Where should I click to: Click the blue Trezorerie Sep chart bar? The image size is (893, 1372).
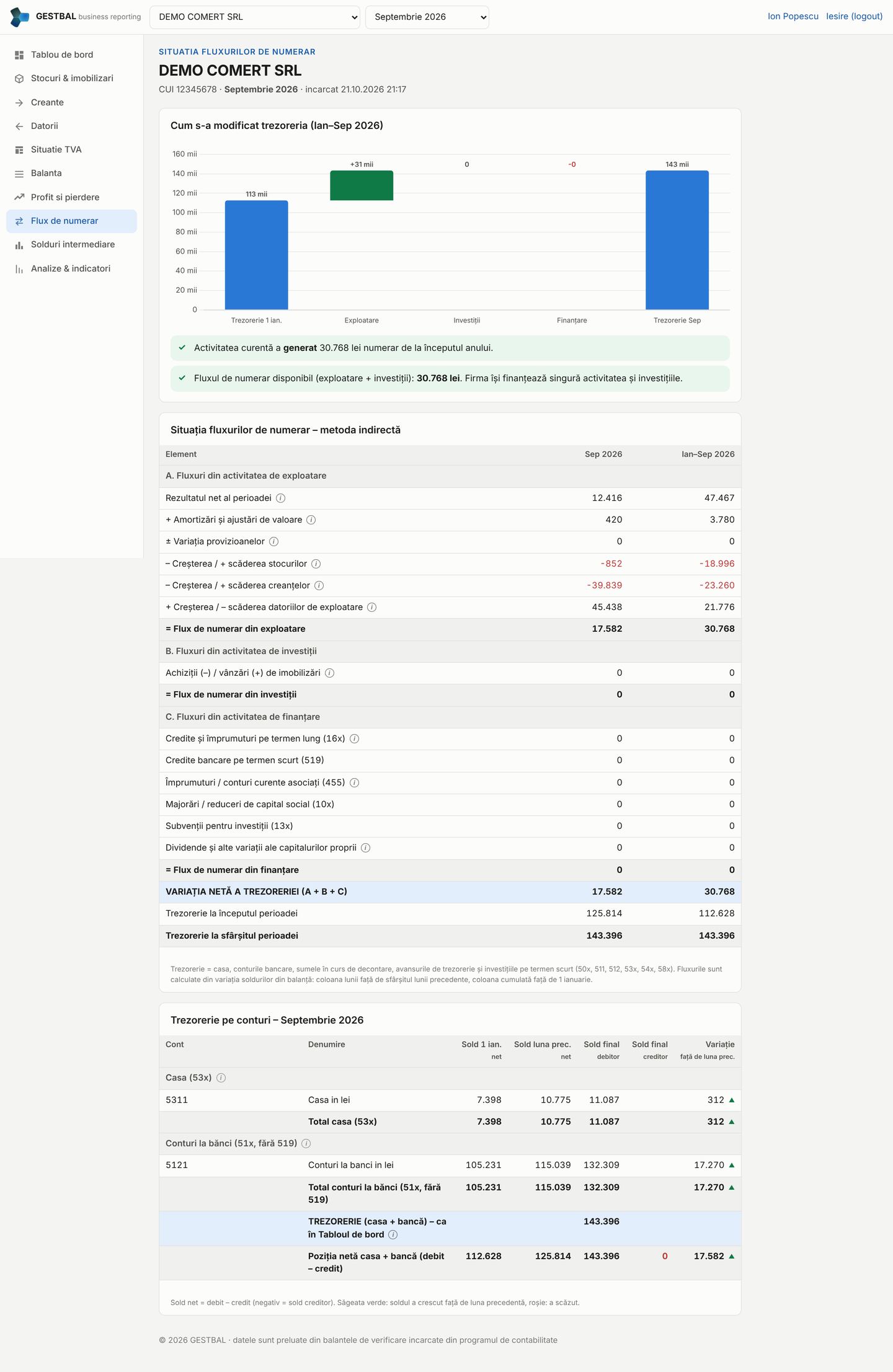coord(677,240)
